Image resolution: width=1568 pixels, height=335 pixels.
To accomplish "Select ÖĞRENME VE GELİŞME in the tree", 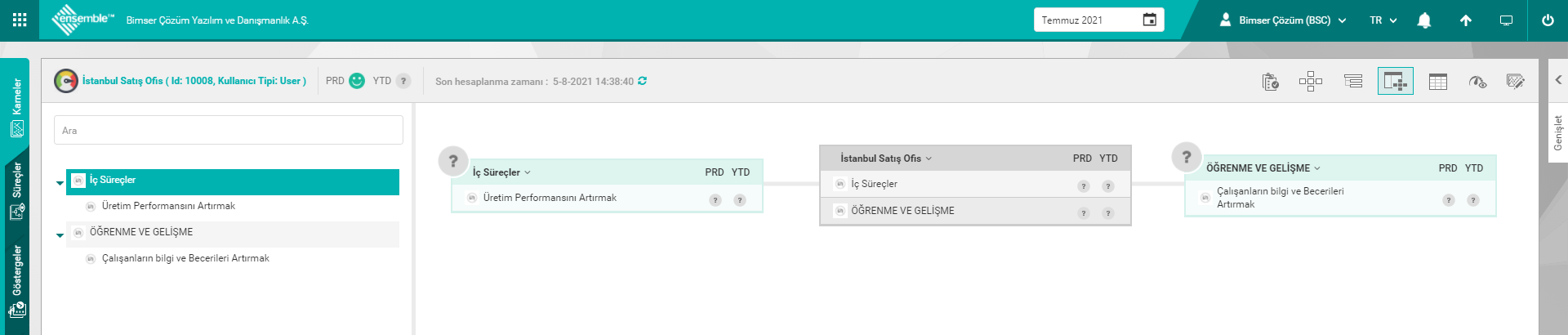I will (233, 233).
